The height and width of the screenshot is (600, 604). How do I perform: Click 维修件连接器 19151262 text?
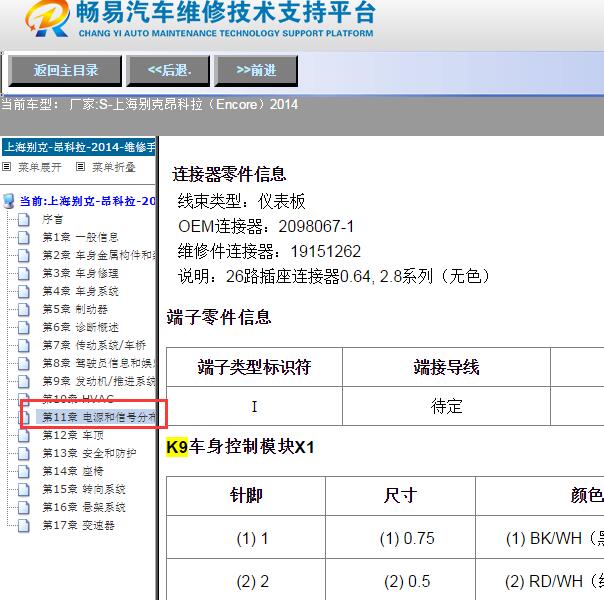point(269,251)
